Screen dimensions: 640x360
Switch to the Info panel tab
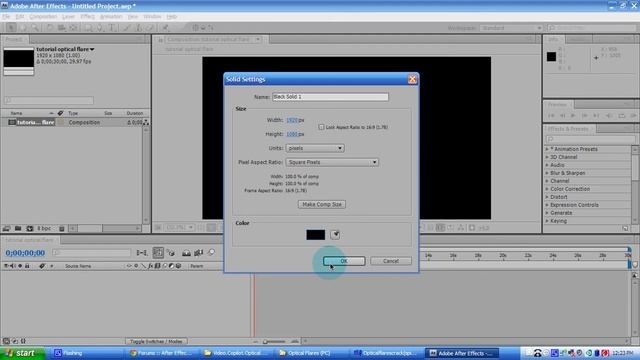point(553,39)
